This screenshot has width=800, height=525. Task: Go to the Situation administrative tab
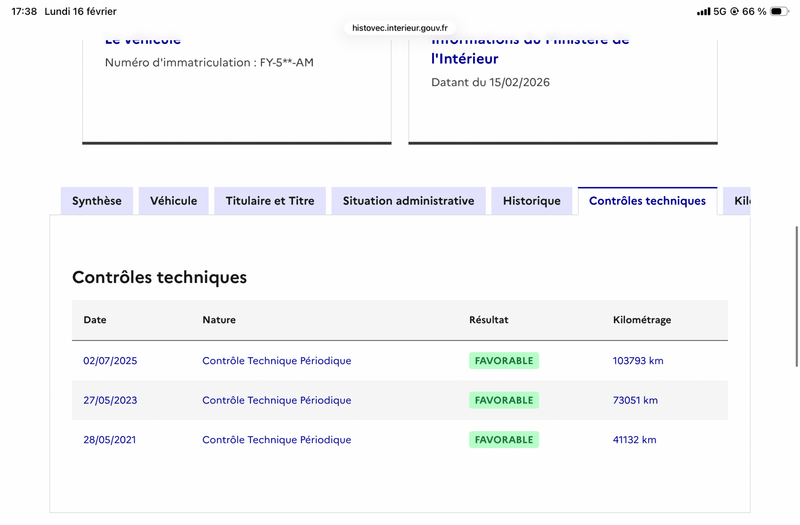408,201
